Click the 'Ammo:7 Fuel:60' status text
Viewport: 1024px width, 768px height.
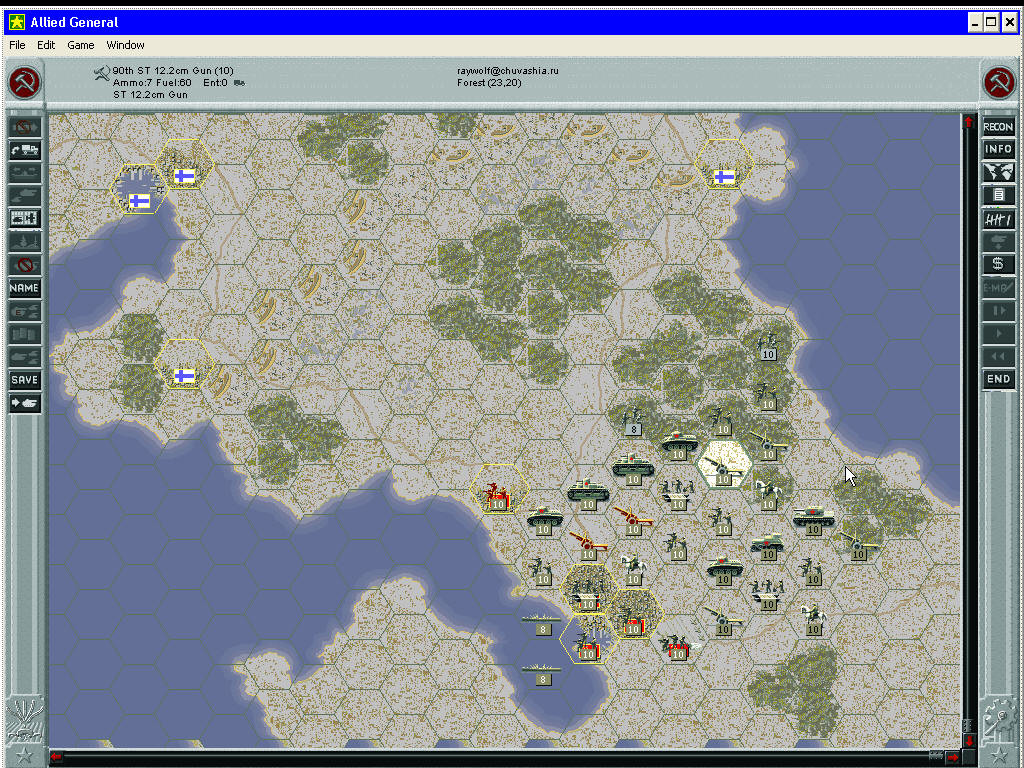[152, 83]
